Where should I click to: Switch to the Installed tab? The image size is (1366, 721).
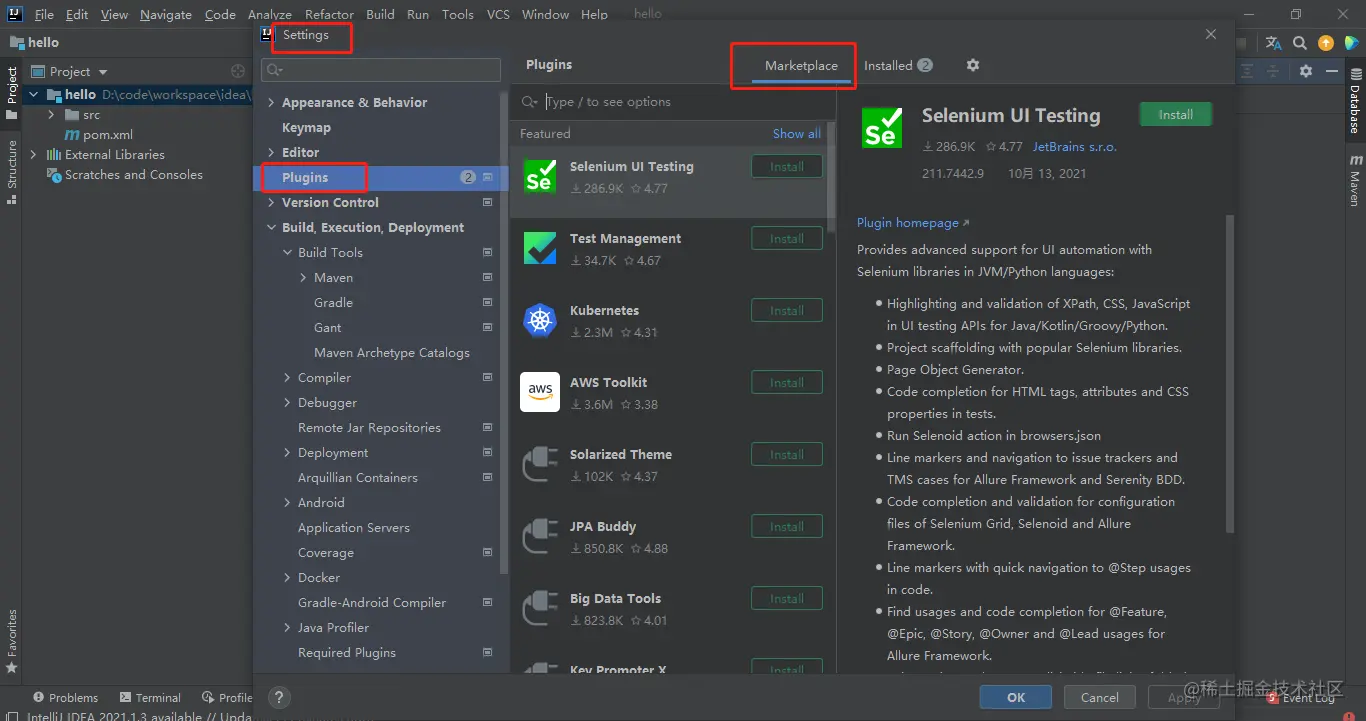[898, 65]
